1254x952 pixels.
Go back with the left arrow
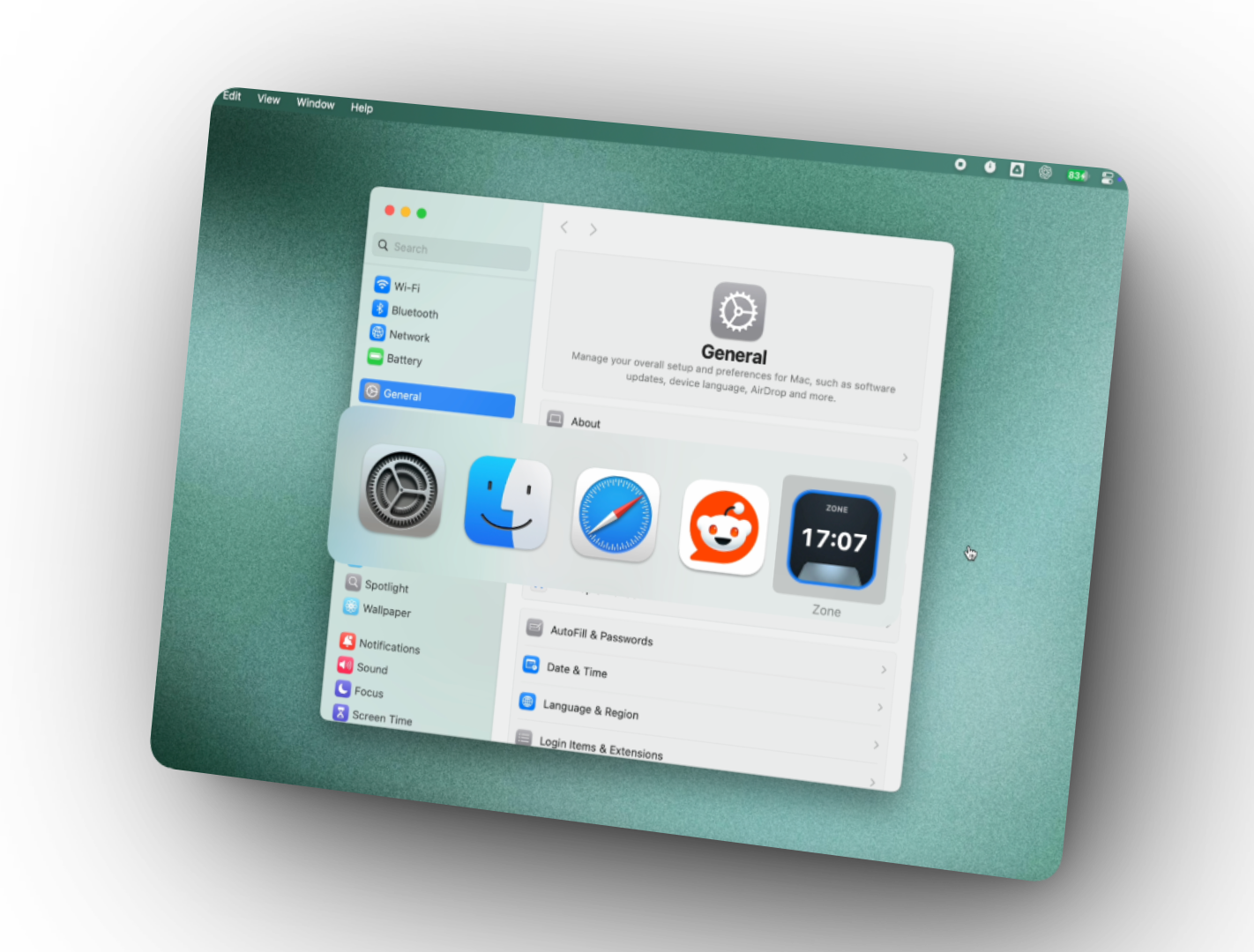(564, 227)
